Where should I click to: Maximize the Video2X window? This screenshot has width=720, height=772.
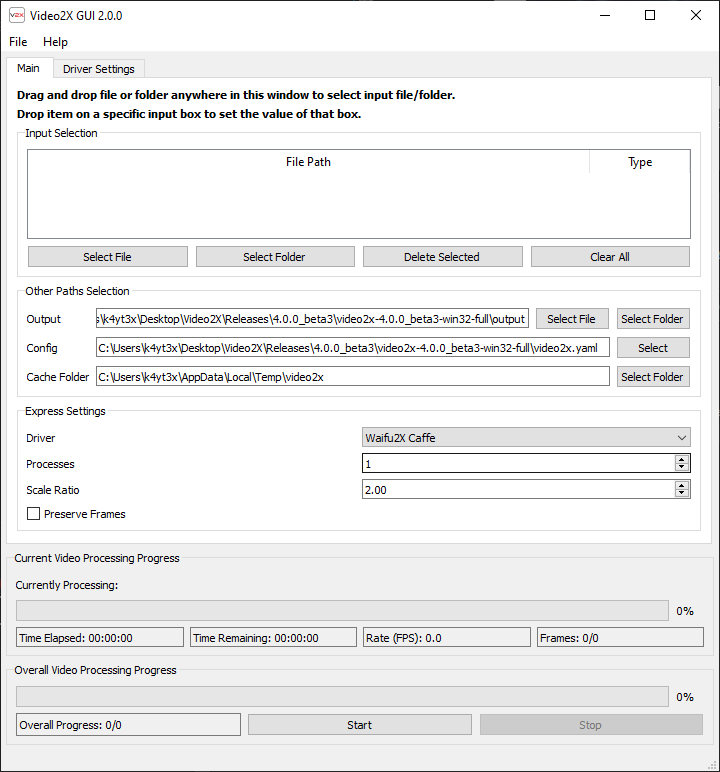650,15
